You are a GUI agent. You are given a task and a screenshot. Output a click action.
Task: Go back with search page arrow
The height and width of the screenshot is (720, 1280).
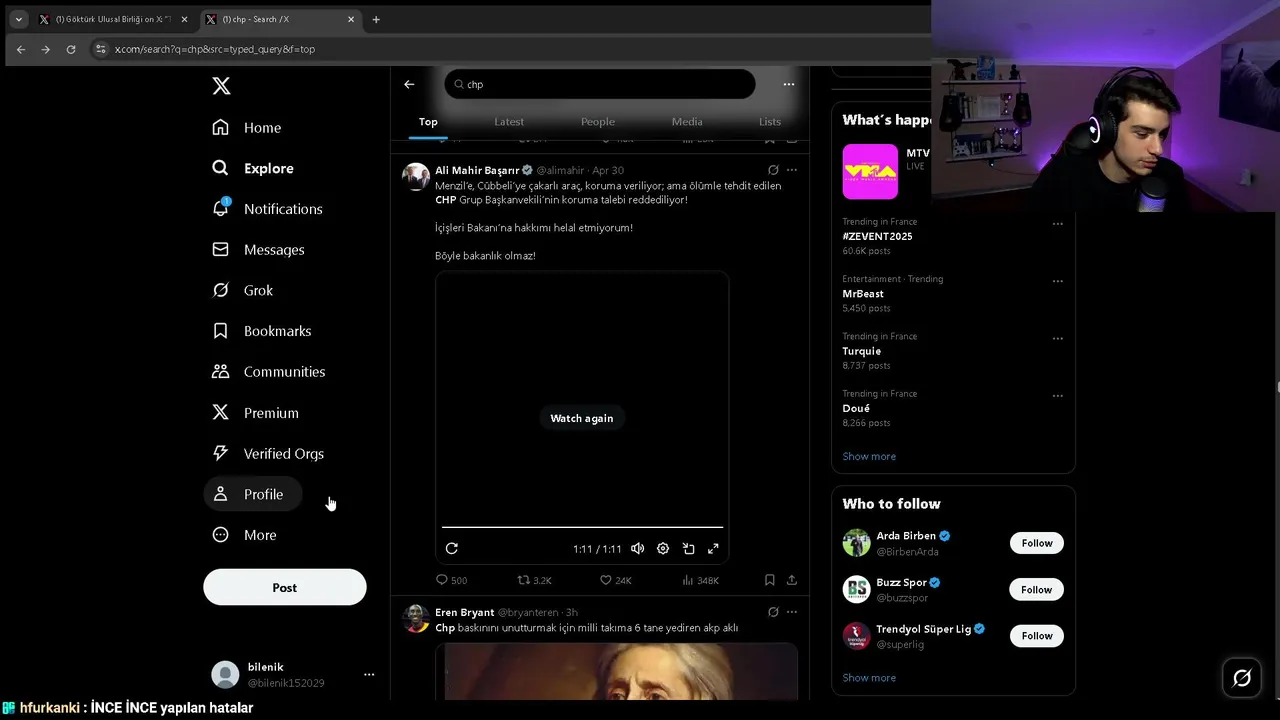(x=409, y=84)
